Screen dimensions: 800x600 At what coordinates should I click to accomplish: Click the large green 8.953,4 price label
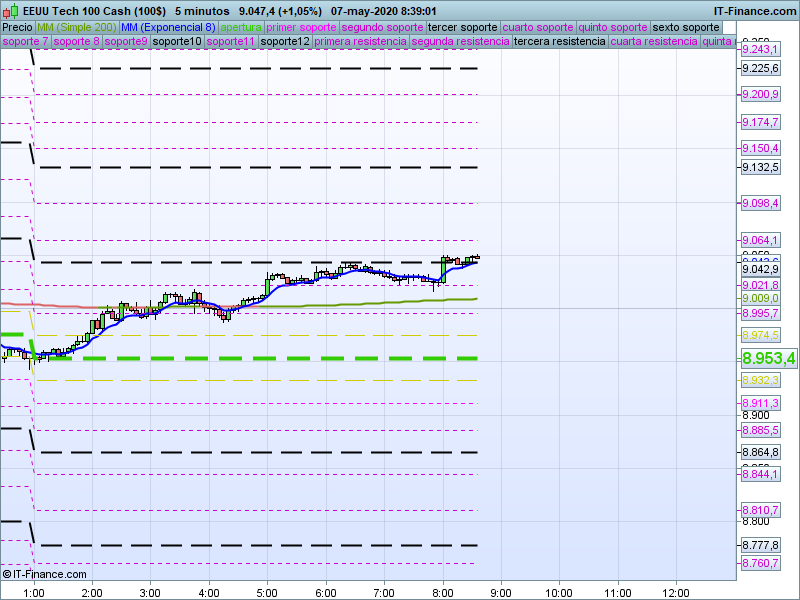[768, 358]
